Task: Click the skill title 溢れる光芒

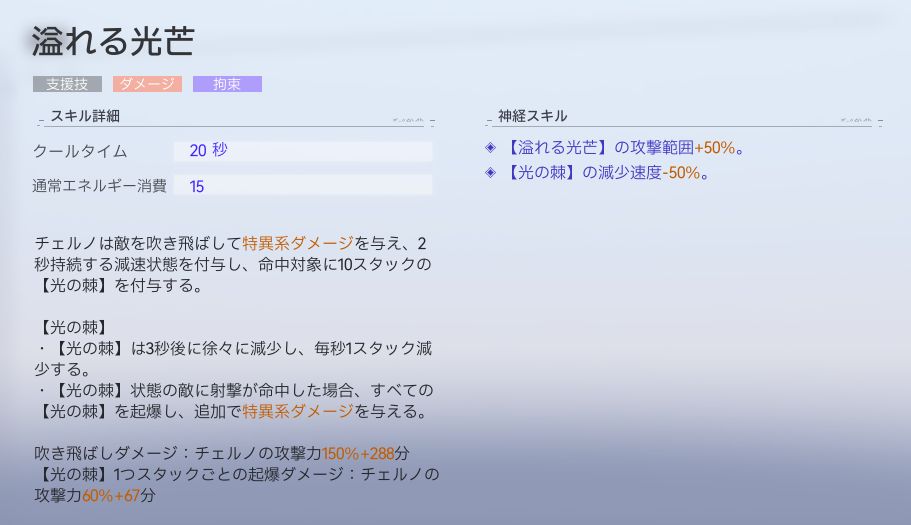Action: [x=112, y=42]
